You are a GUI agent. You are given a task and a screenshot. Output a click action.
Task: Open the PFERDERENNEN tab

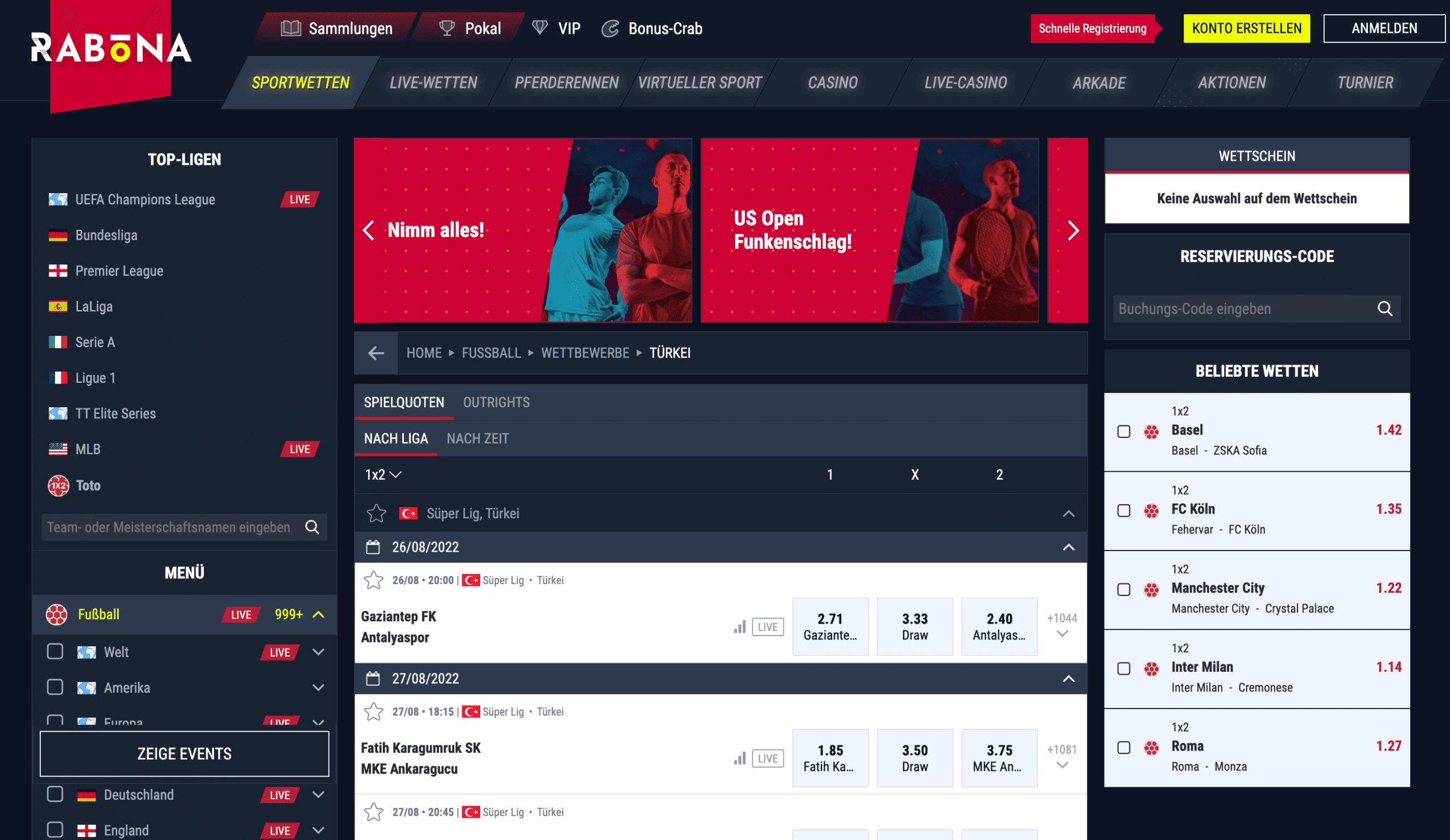pyautogui.click(x=566, y=82)
